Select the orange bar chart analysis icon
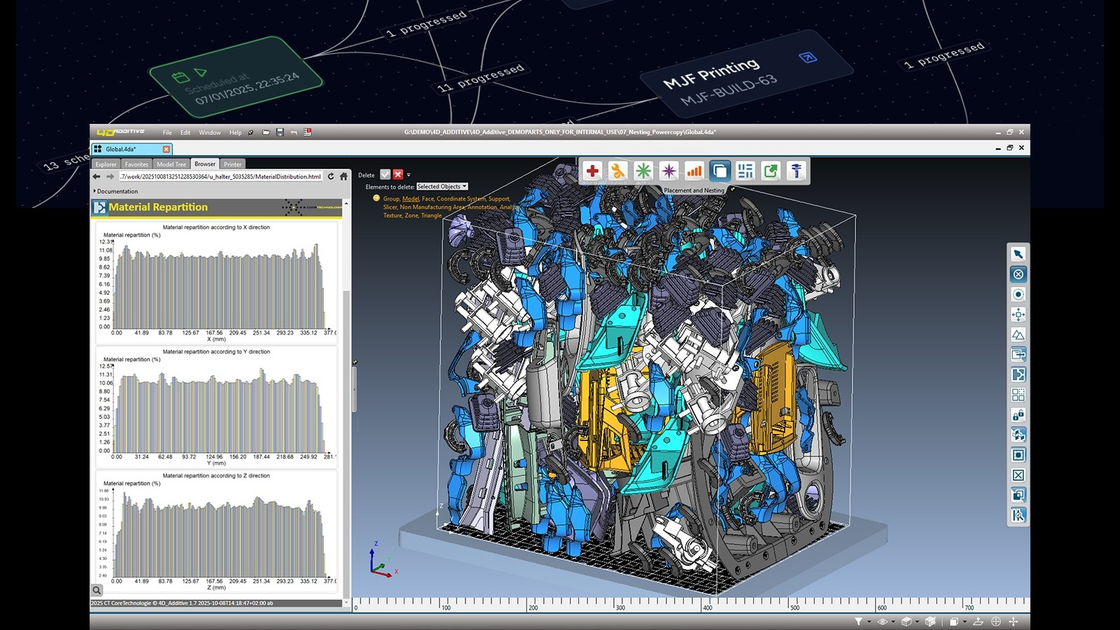This screenshot has width=1120, height=630. (x=694, y=171)
